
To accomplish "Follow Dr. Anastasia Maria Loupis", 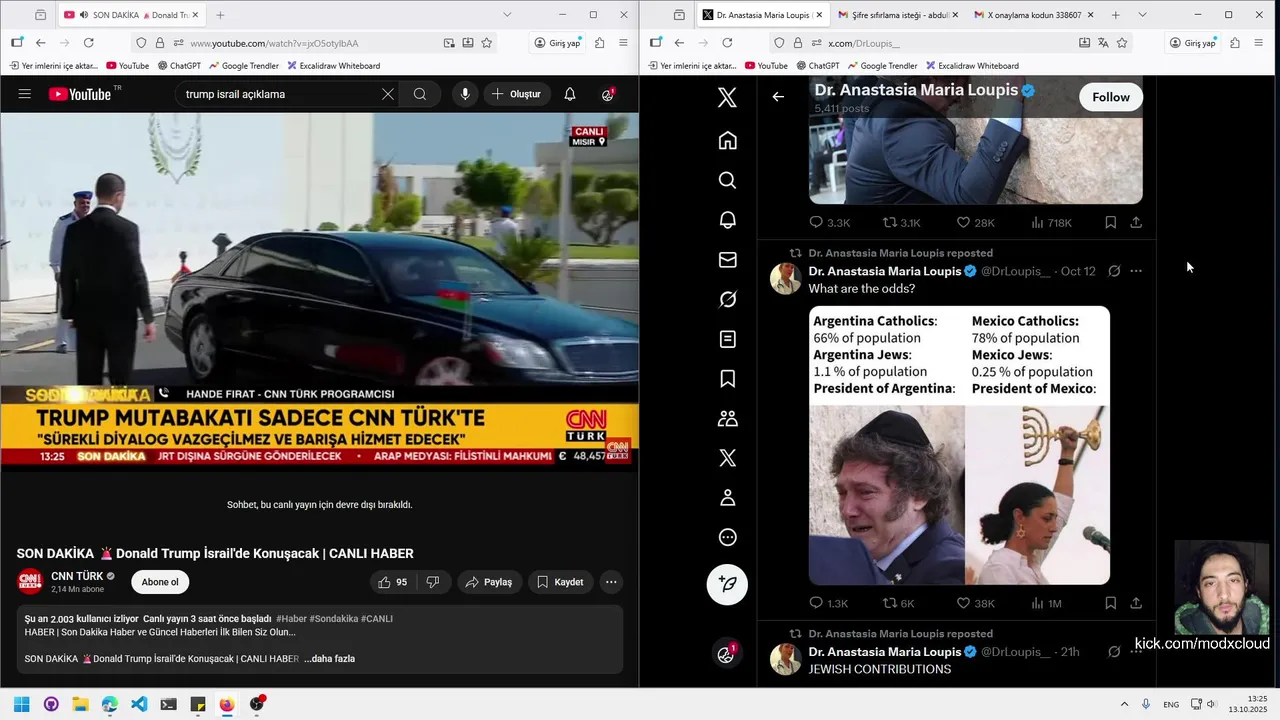I will (1110, 97).
